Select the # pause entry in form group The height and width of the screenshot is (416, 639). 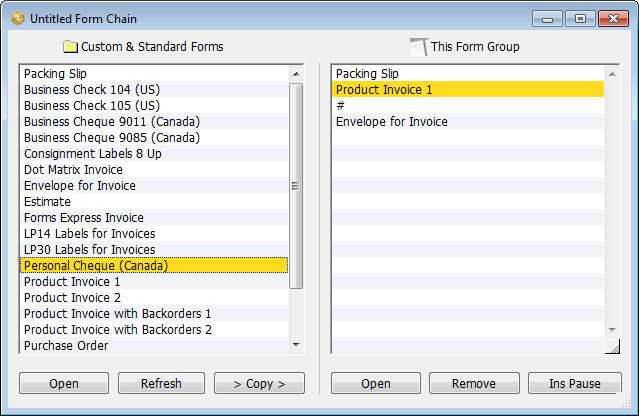(x=468, y=106)
